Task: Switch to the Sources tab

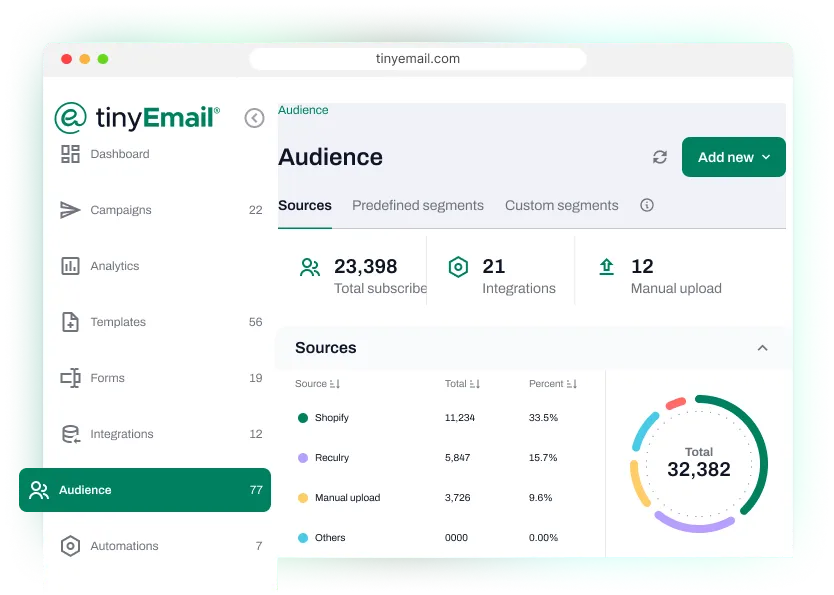Action: (x=305, y=206)
